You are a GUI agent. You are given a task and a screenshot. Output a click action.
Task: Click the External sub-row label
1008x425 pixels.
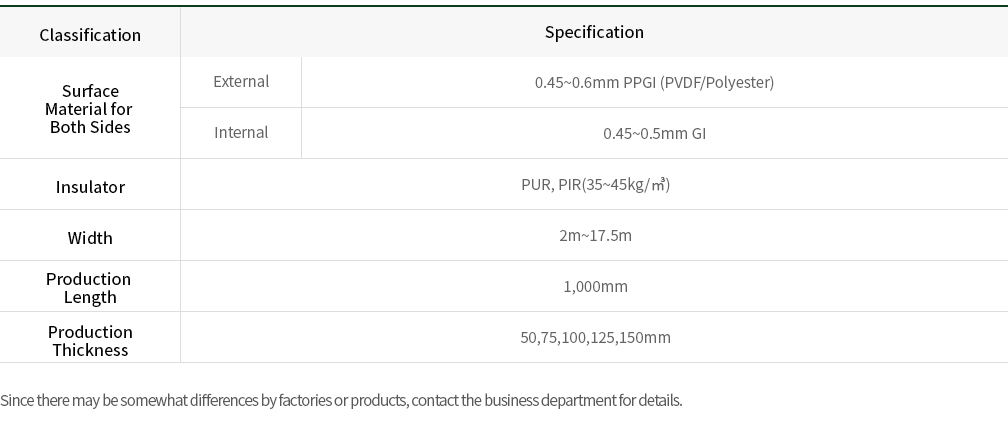coord(241,81)
